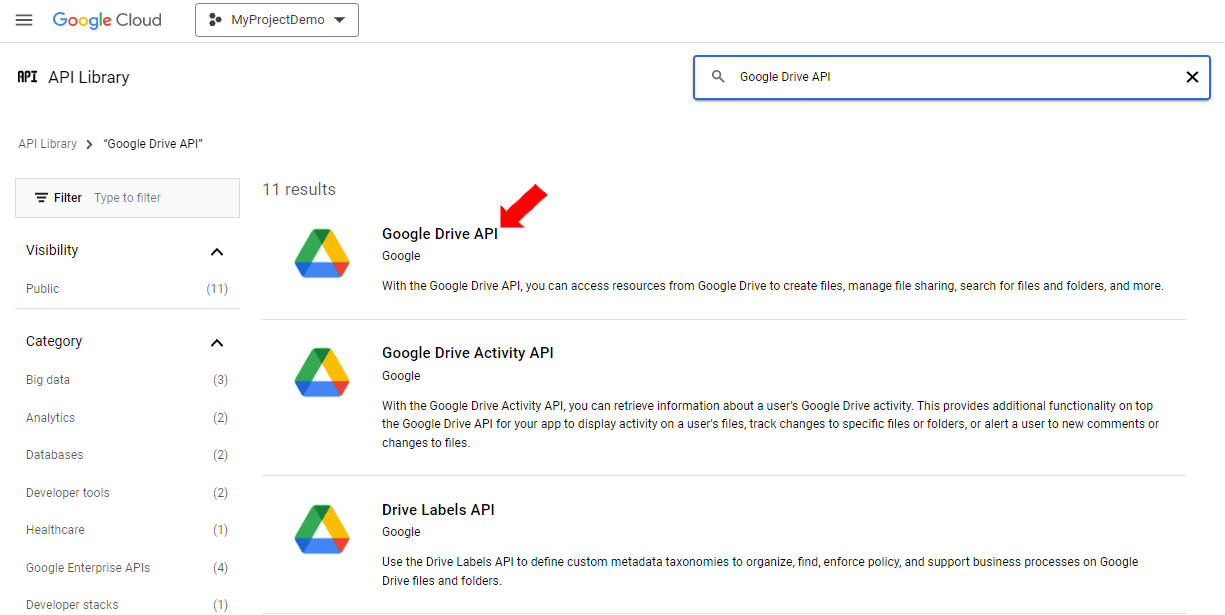
Task: Click the Type to filter input field
Action: coord(160,198)
